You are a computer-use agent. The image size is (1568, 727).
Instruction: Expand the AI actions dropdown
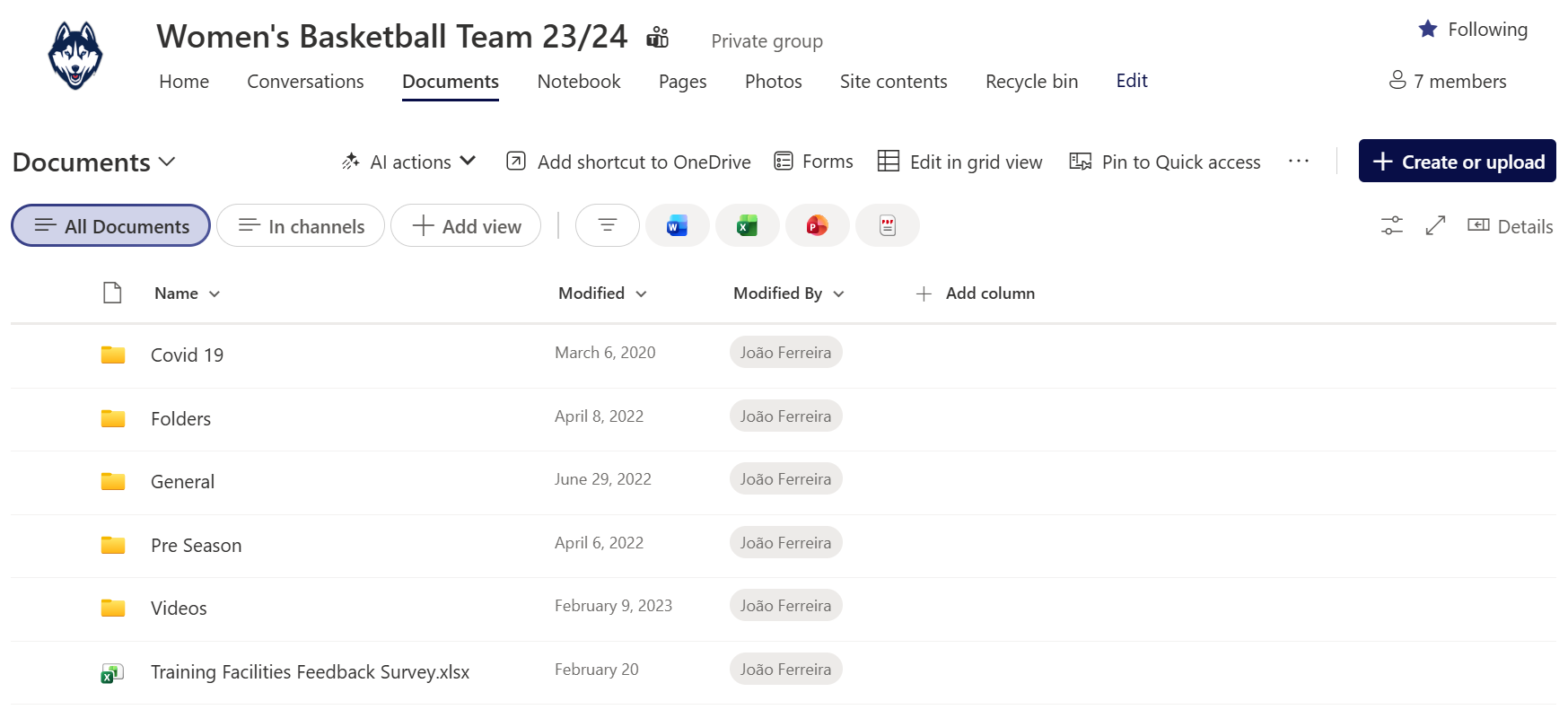pyautogui.click(x=409, y=162)
